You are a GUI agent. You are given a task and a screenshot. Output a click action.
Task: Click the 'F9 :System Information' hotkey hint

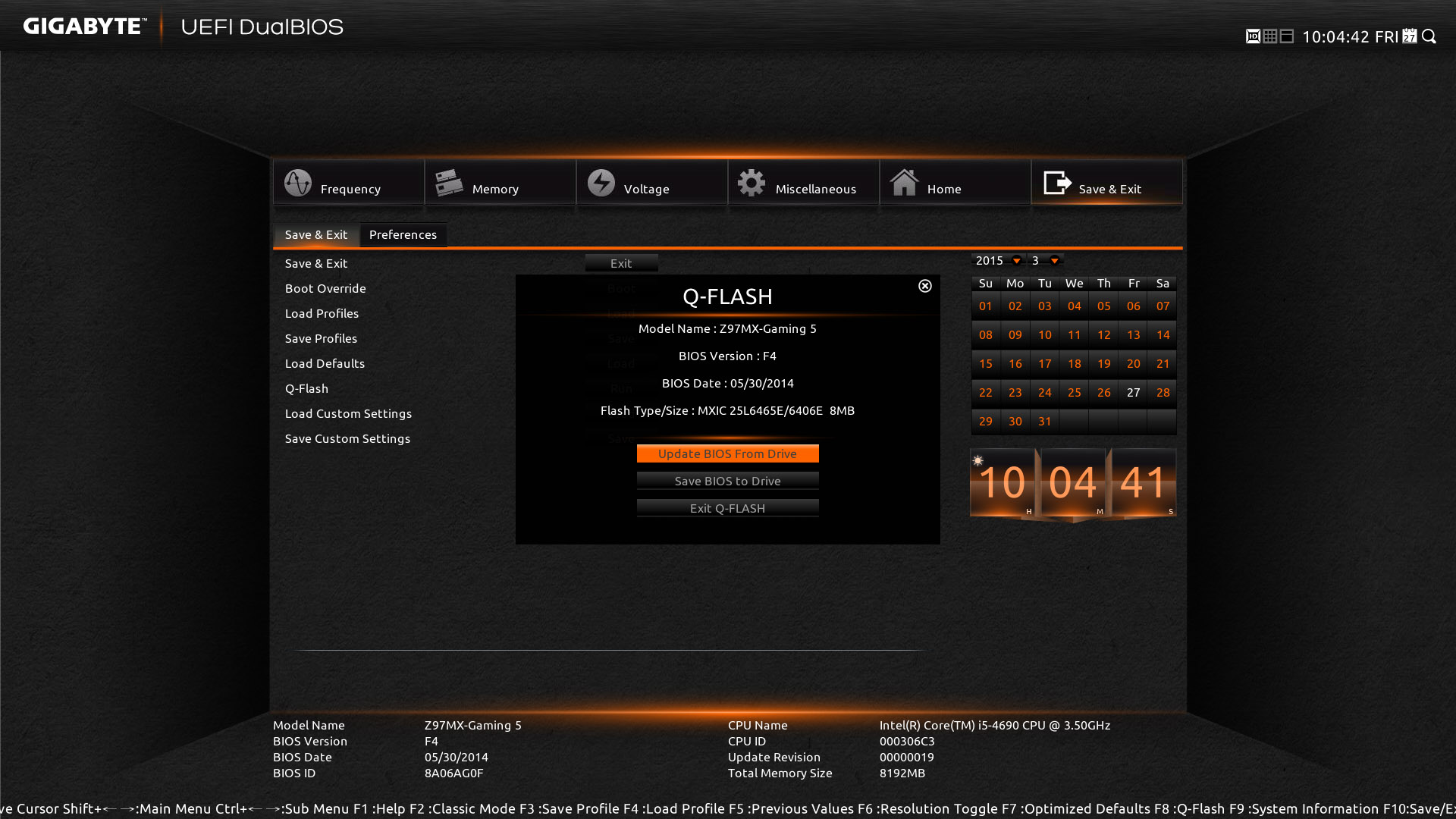click(1304, 808)
